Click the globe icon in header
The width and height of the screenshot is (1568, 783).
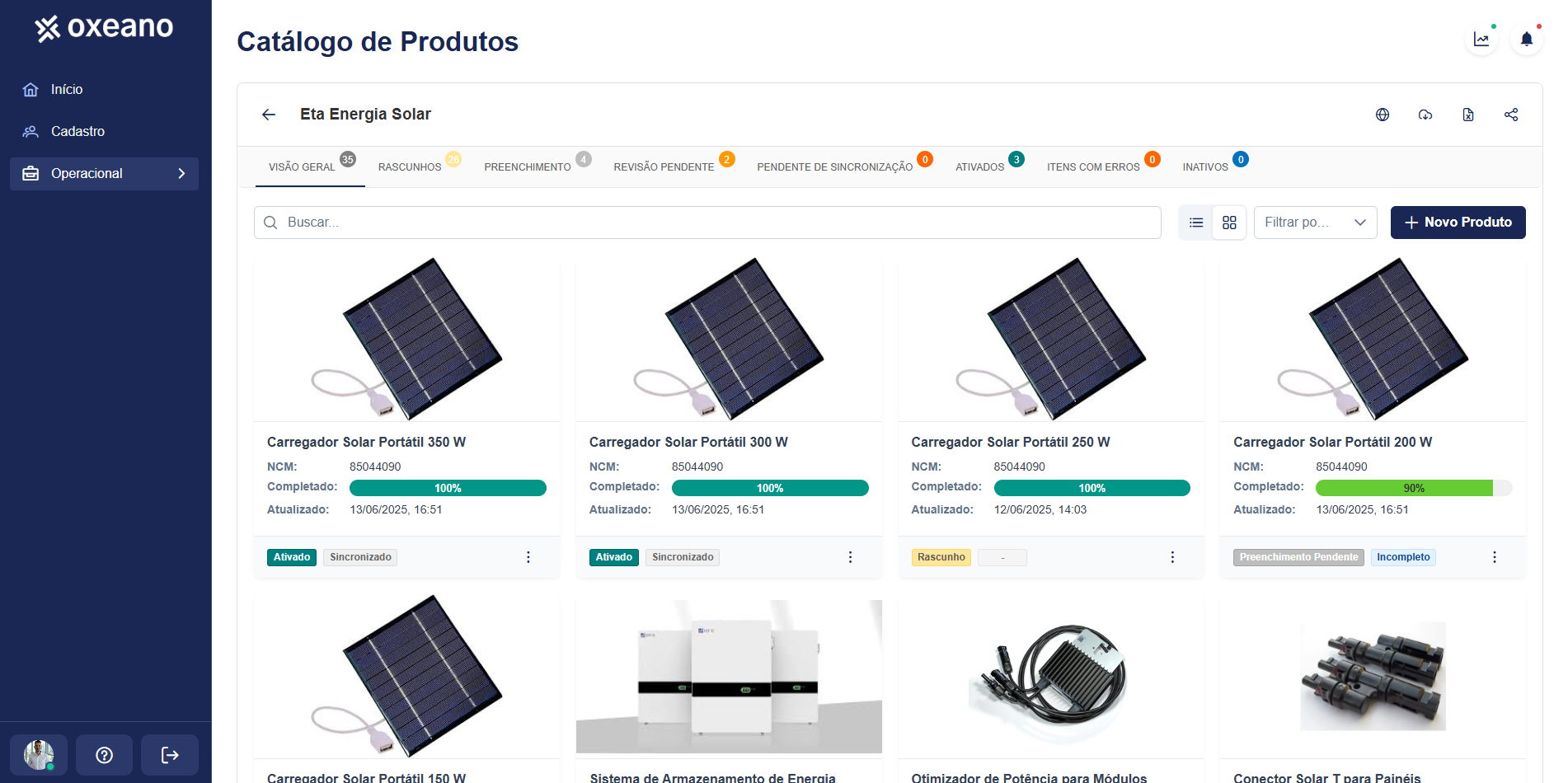[1383, 115]
